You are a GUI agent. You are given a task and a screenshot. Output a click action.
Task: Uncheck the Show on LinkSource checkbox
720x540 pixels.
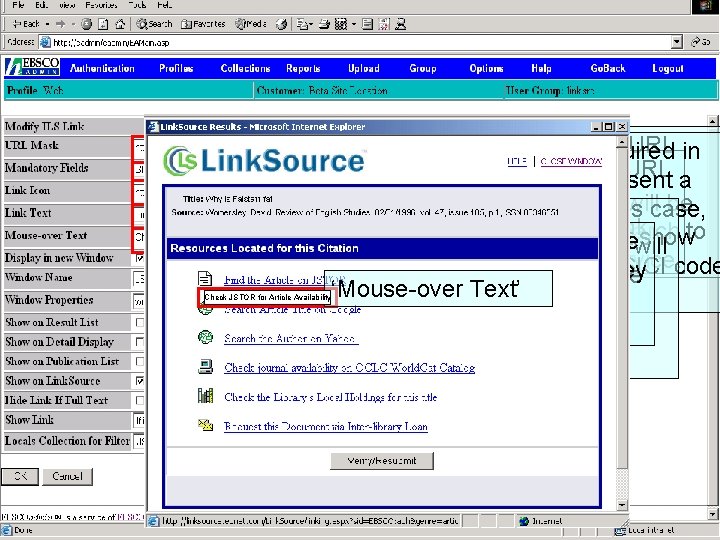pos(140,381)
